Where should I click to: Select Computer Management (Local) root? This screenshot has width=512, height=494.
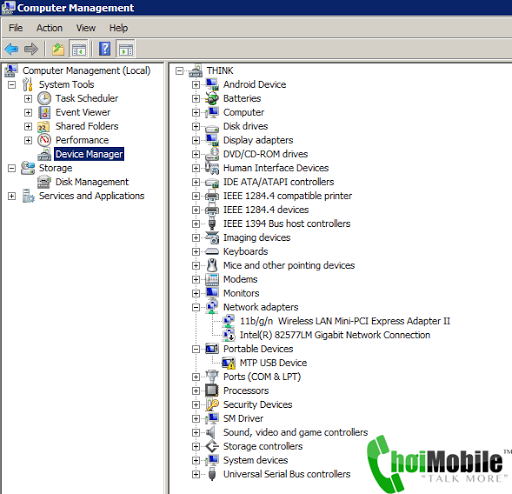[x=86, y=71]
